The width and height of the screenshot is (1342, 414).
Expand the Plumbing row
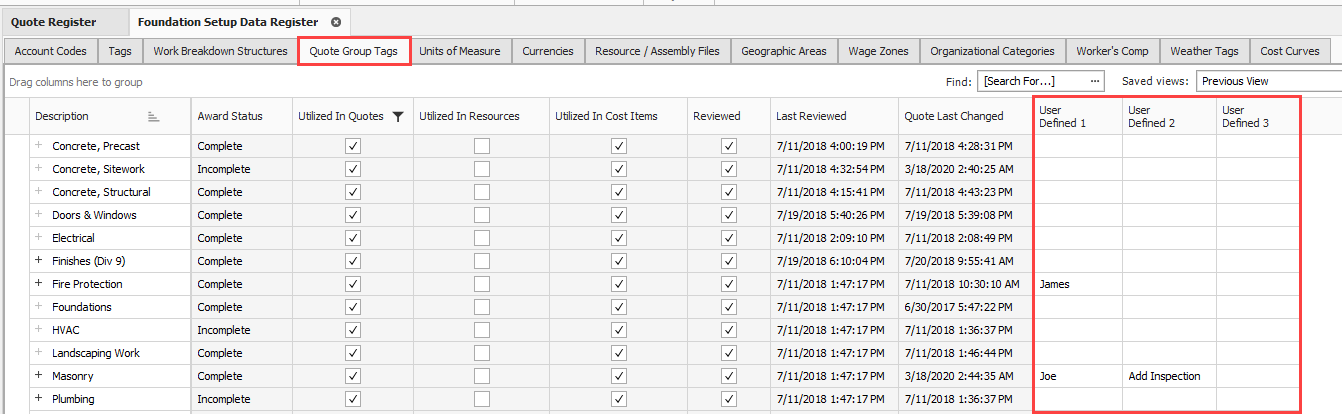tap(39, 399)
